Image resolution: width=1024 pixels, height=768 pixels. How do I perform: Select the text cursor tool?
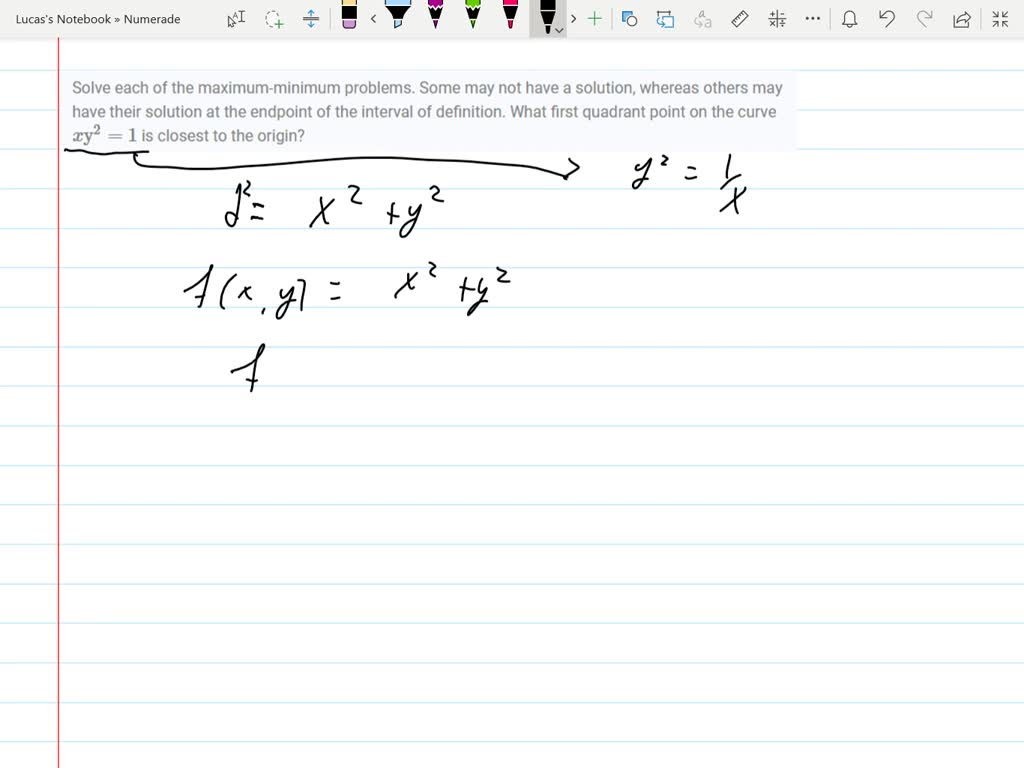point(237,17)
